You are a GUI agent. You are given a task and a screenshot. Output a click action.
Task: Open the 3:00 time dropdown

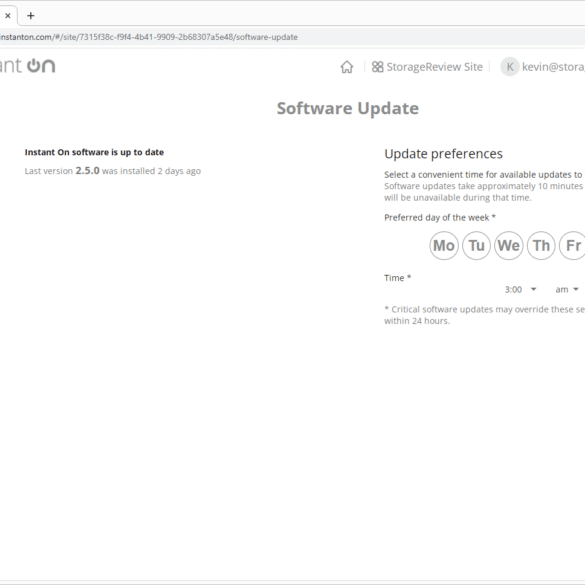[x=520, y=290]
